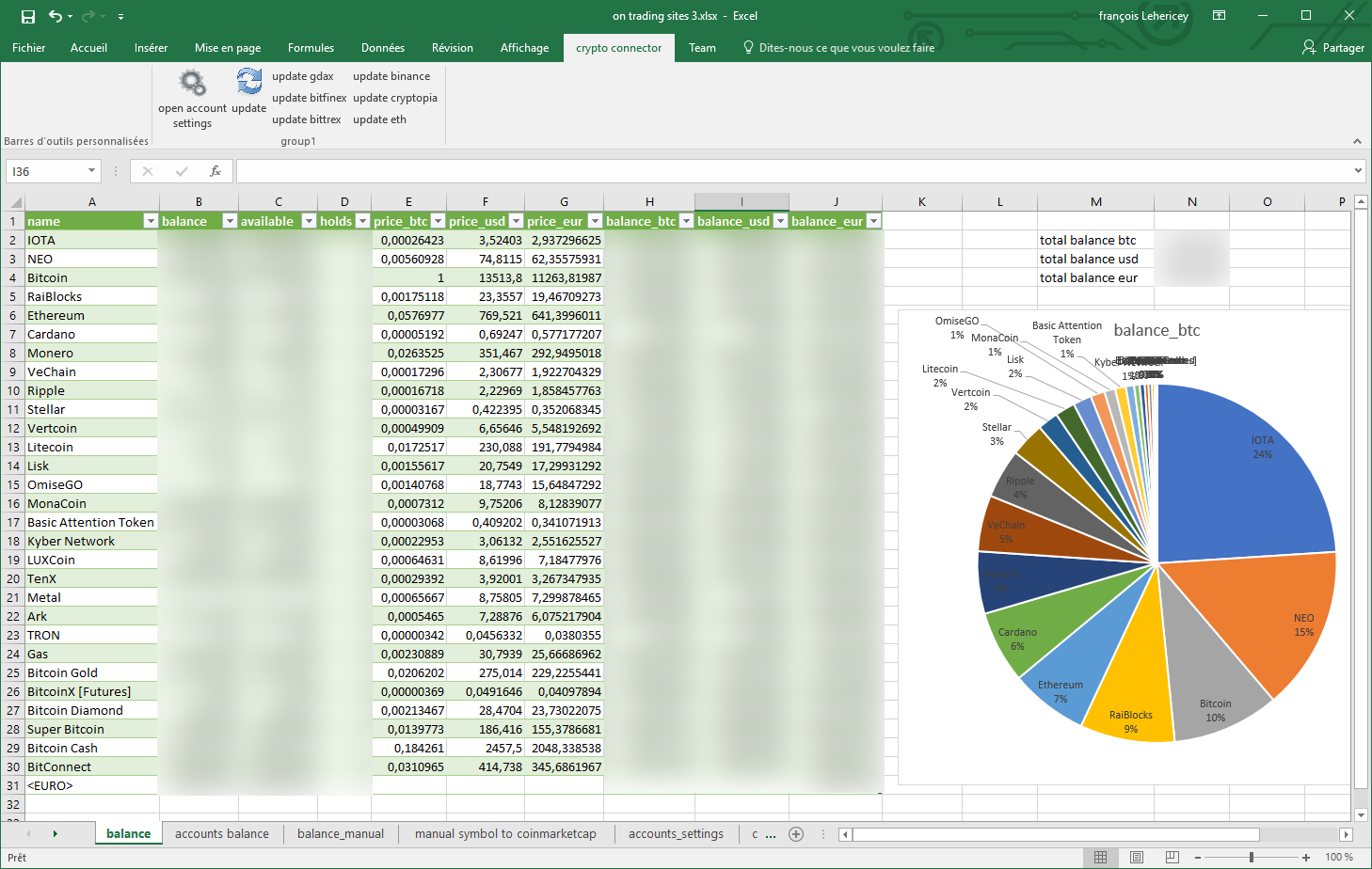The image size is (1372, 869).
Task: Open the Mise en page tab
Action: click(228, 48)
